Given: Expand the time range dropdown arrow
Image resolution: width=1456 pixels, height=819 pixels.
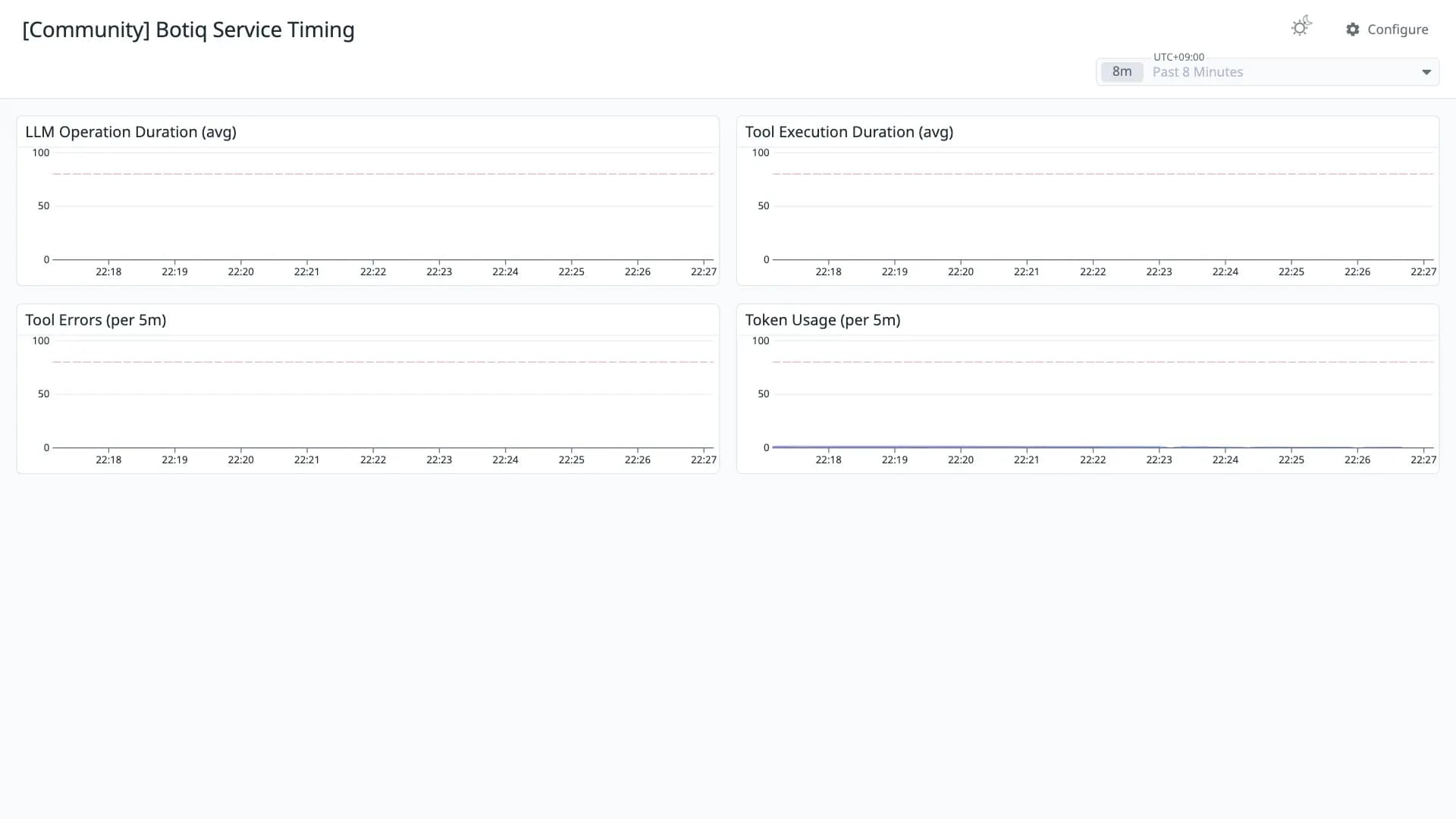Looking at the screenshot, I should click(x=1426, y=72).
